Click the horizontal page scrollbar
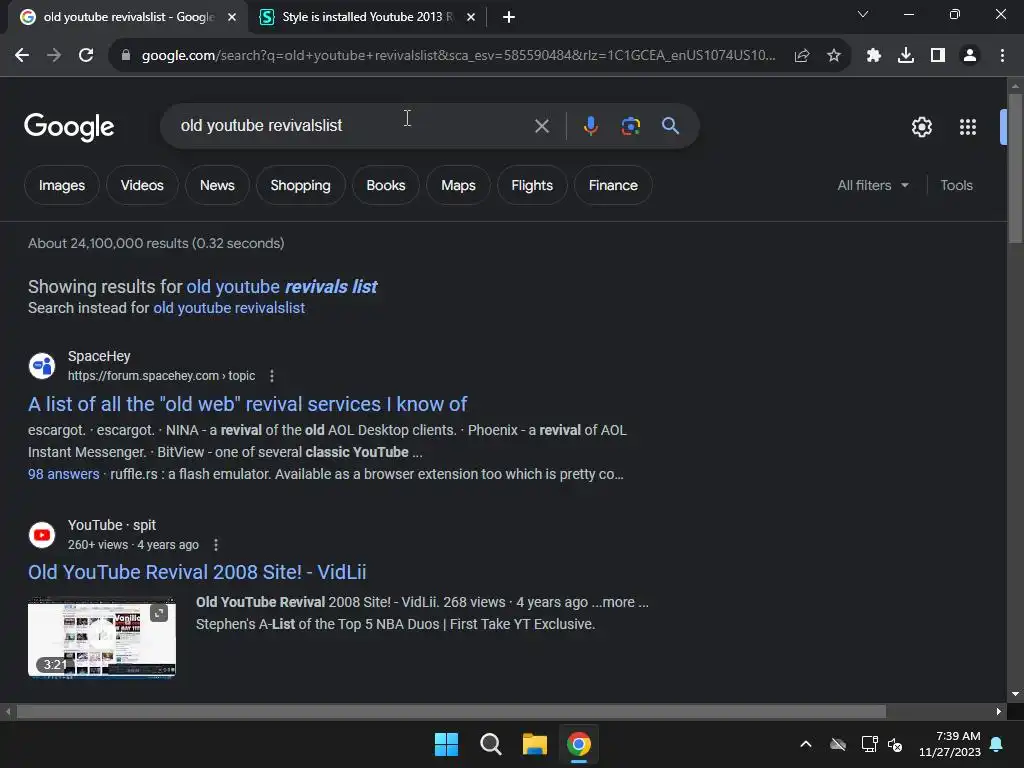The image size is (1024, 768). tap(451, 711)
